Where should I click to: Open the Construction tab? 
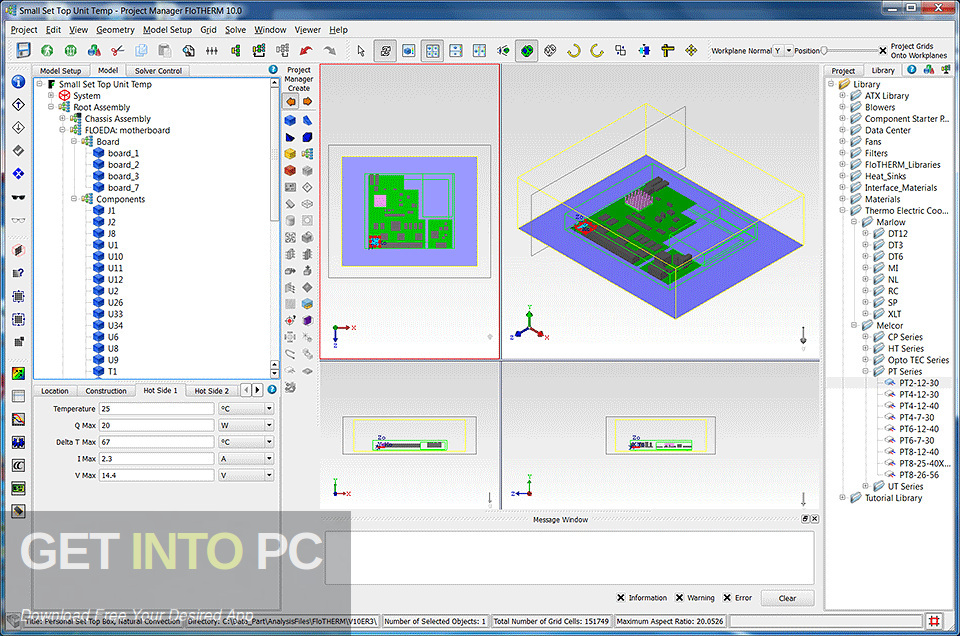click(106, 391)
